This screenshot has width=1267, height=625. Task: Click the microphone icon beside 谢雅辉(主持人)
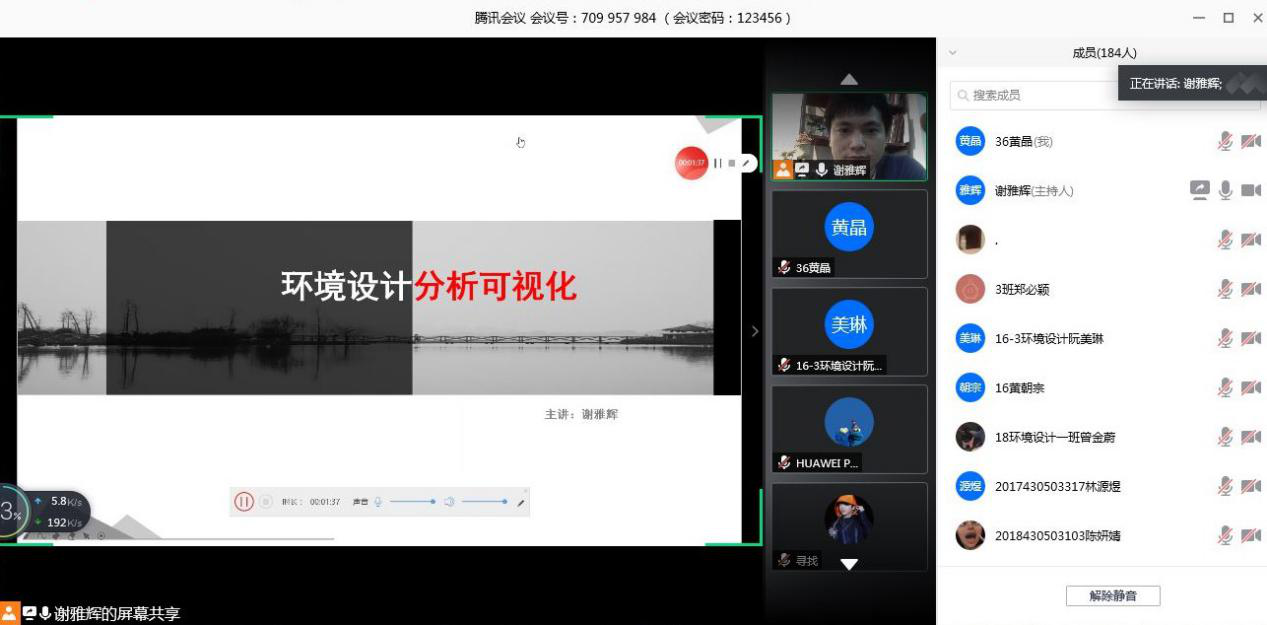pos(1226,190)
